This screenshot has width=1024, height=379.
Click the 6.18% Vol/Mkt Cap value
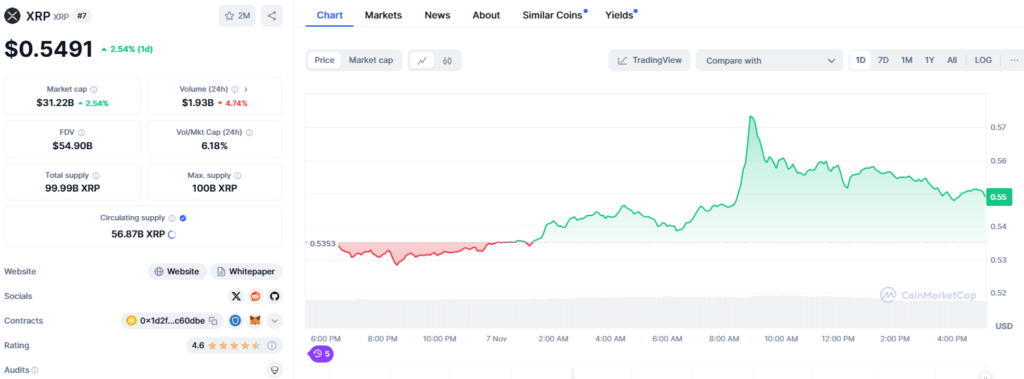[215, 145]
